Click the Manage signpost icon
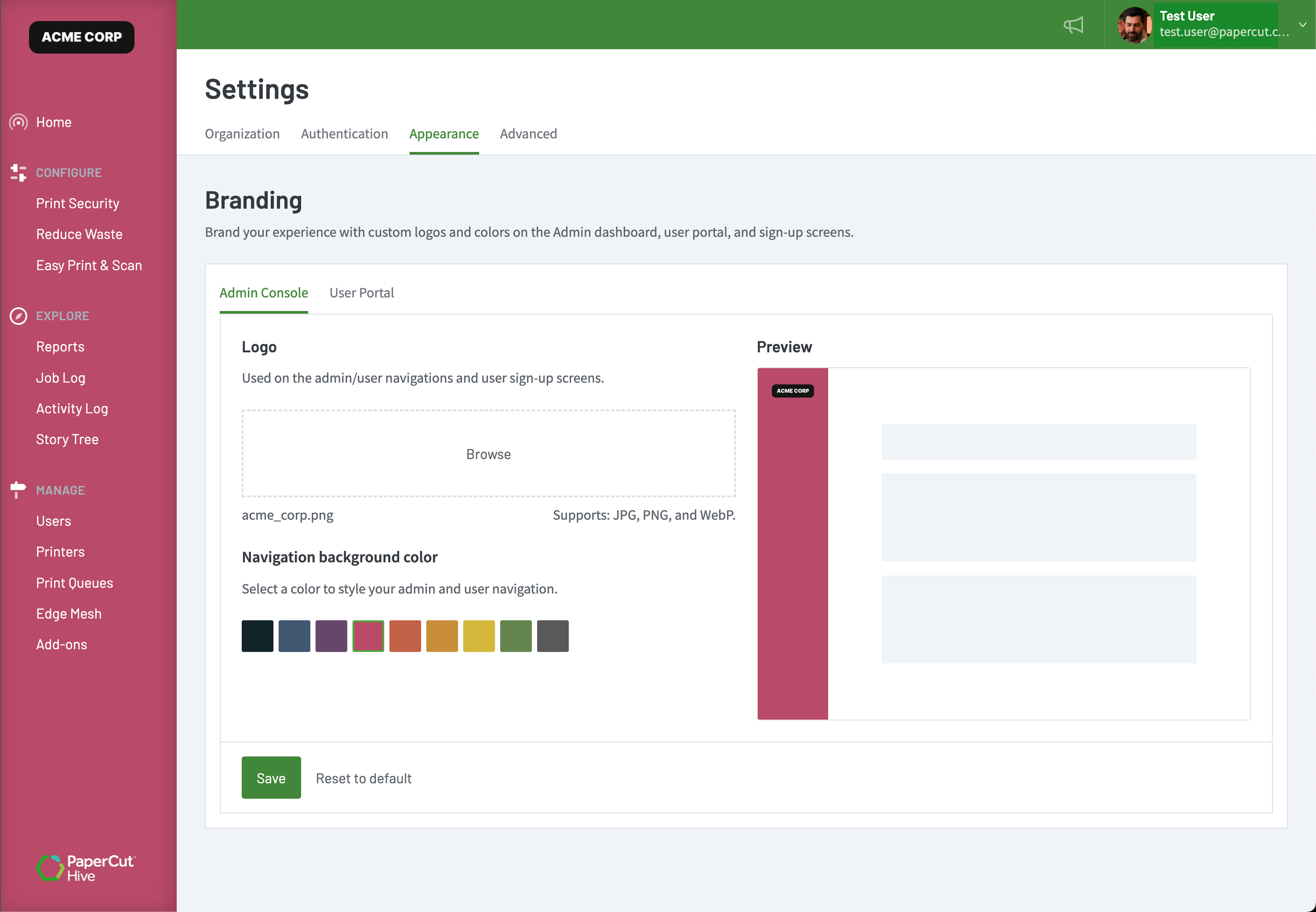 coord(18,489)
